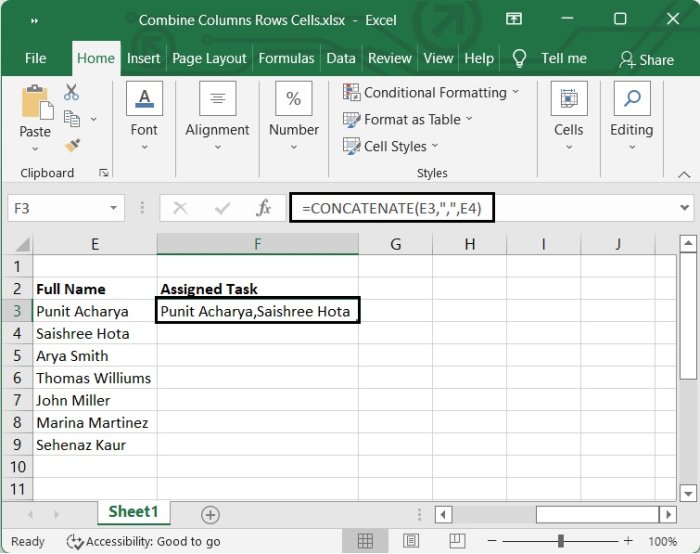This screenshot has height=554, width=700.
Task: Click the Insert Function fx icon
Action: click(263, 208)
